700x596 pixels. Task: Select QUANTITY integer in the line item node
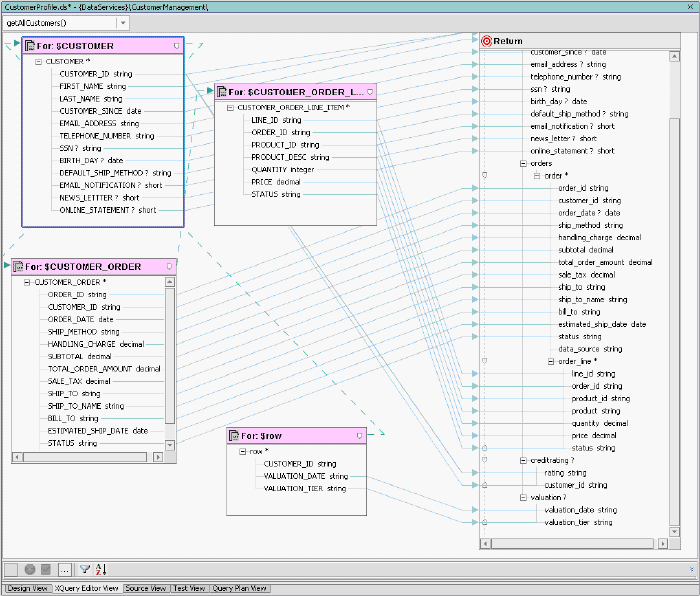tap(283, 170)
